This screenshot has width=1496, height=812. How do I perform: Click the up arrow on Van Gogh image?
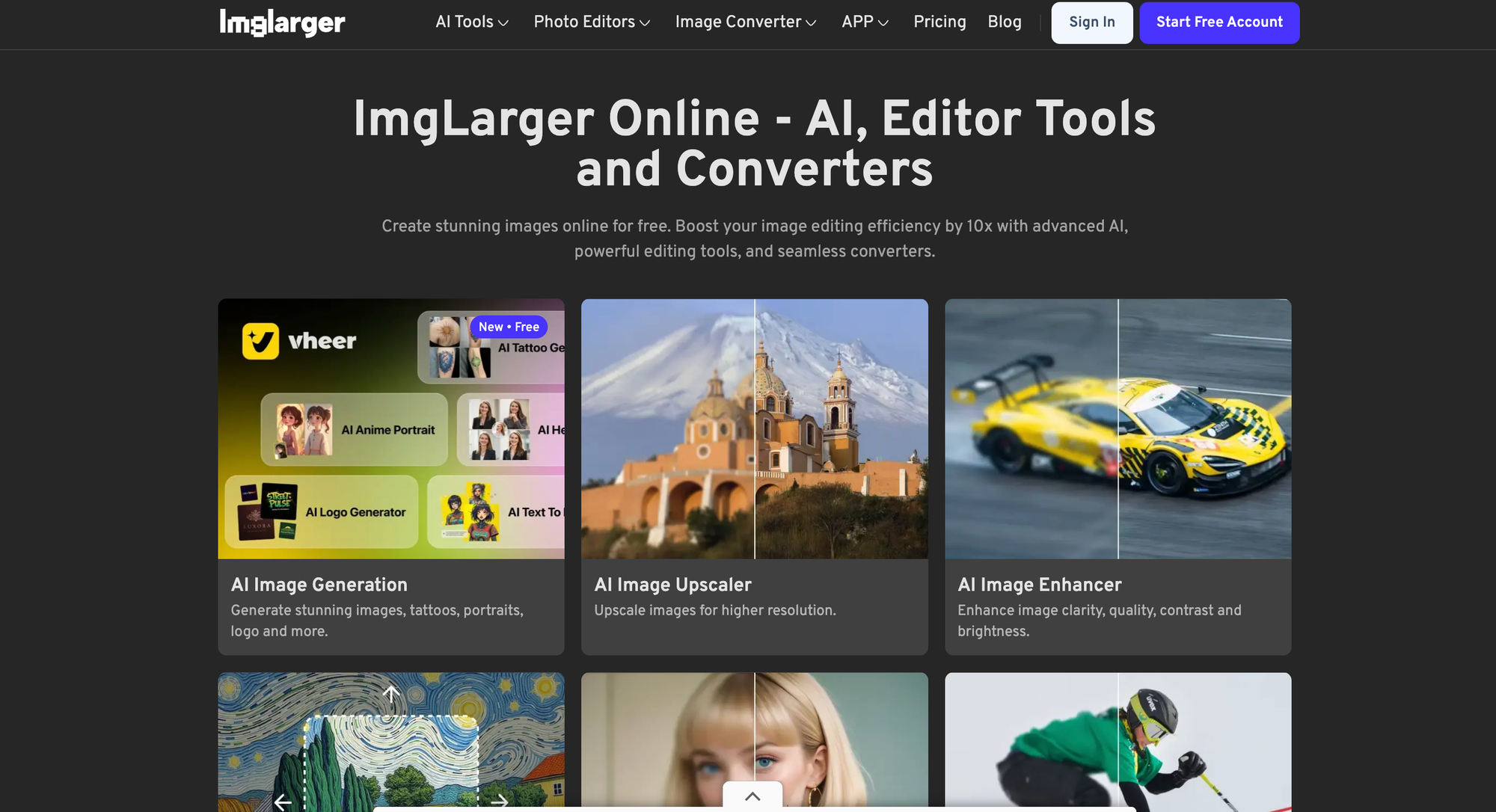click(390, 695)
